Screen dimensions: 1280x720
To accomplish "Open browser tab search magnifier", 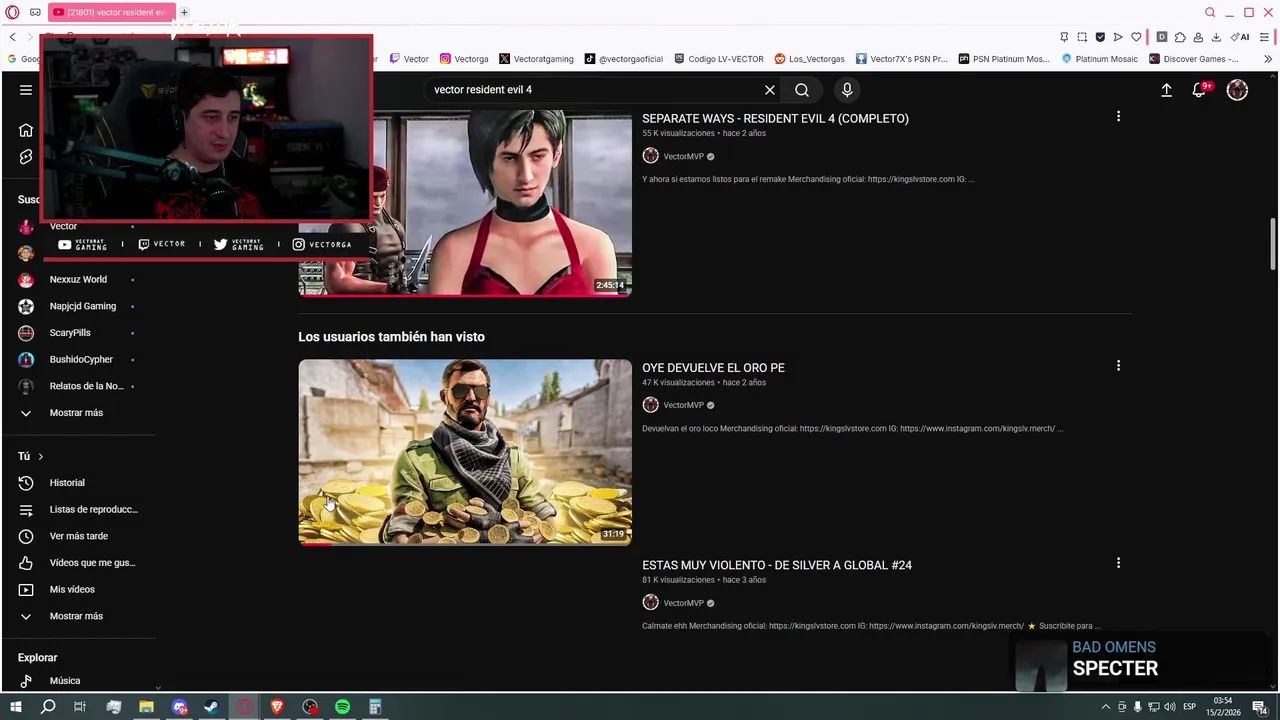I will 1210,12.
